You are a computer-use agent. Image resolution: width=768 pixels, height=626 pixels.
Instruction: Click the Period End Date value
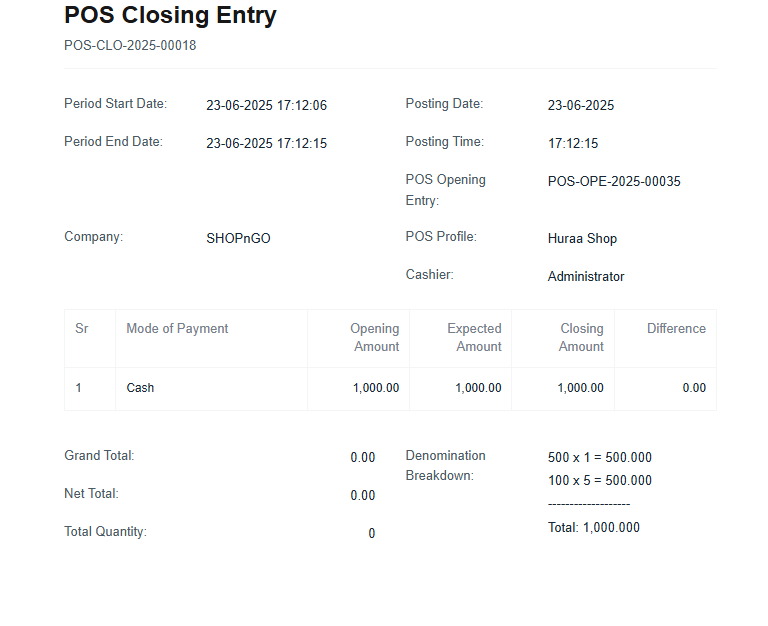[266, 144]
